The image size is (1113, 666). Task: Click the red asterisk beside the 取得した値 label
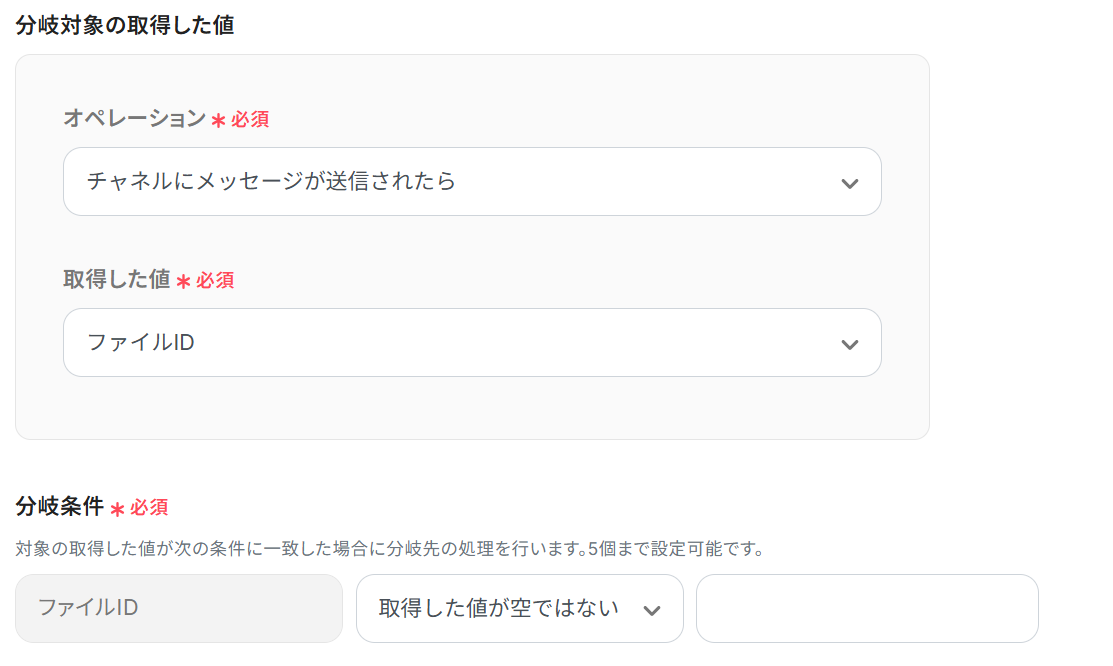(183, 281)
